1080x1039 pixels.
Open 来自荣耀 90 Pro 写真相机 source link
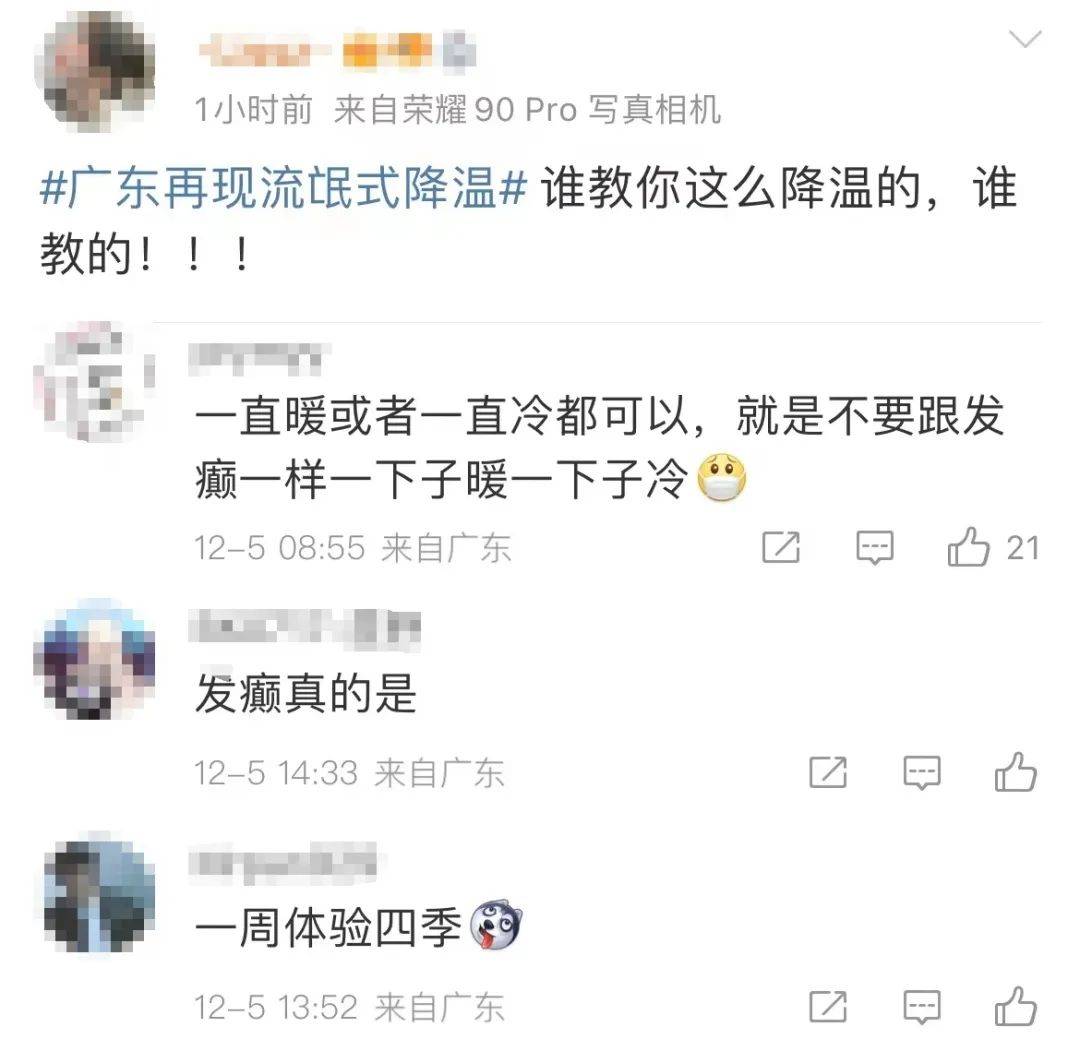pos(528,109)
